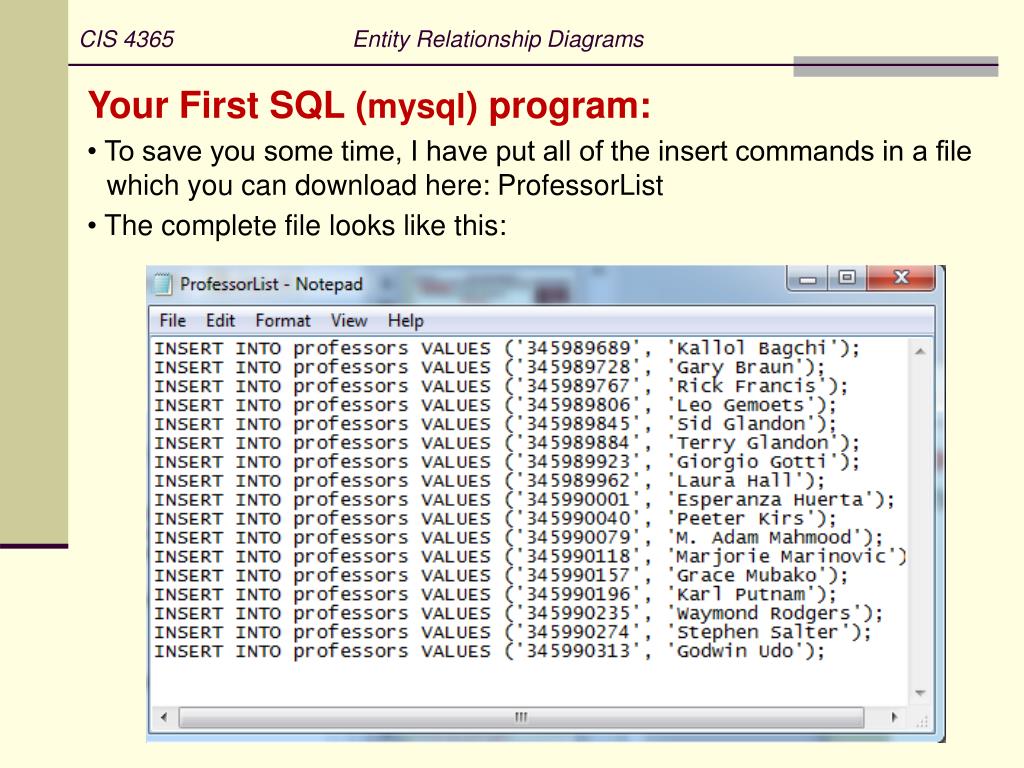
Task: Click the line containing 'Gary Braun'
Action: point(489,367)
